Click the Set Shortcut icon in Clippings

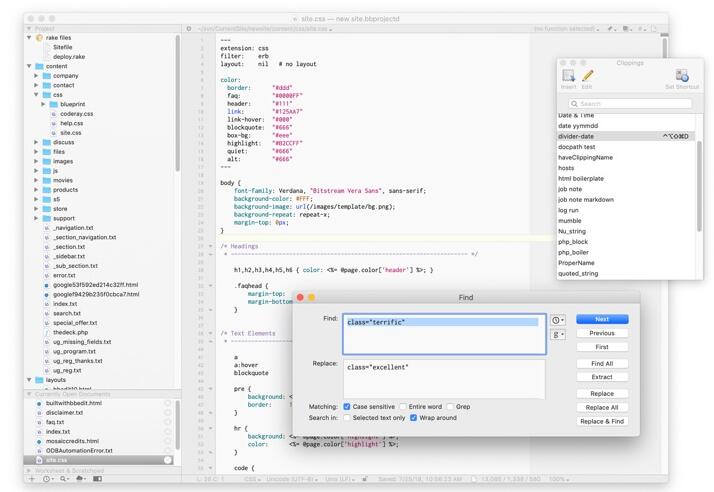[682, 76]
